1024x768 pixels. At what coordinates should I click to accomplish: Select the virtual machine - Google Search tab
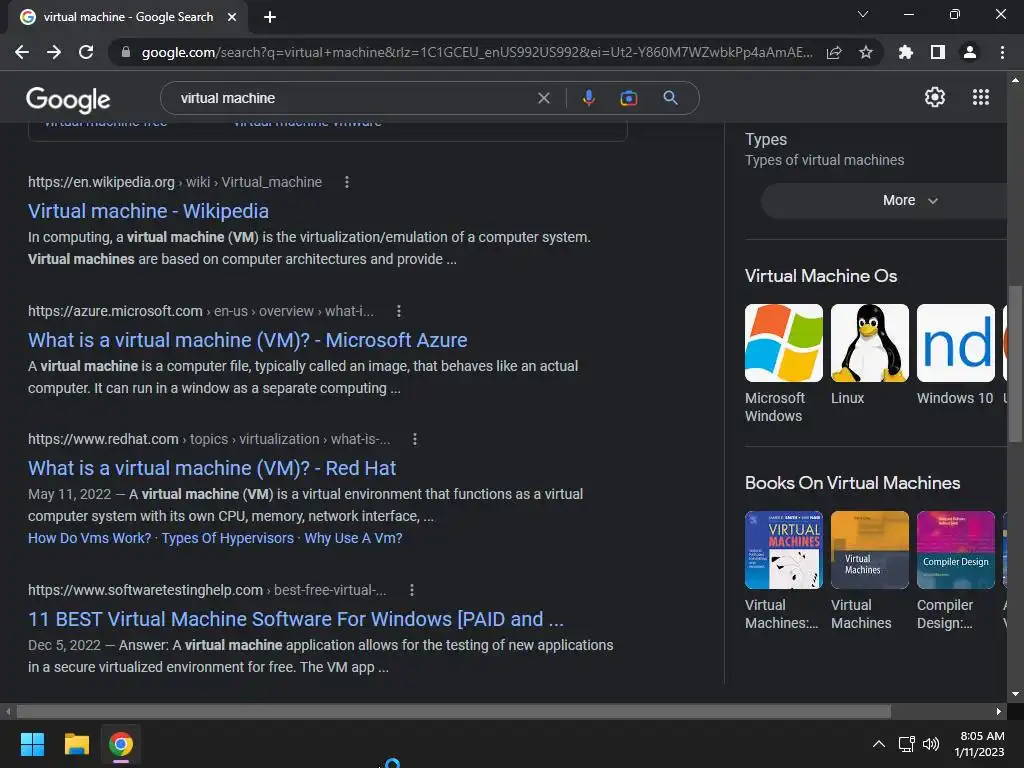coord(128,17)
